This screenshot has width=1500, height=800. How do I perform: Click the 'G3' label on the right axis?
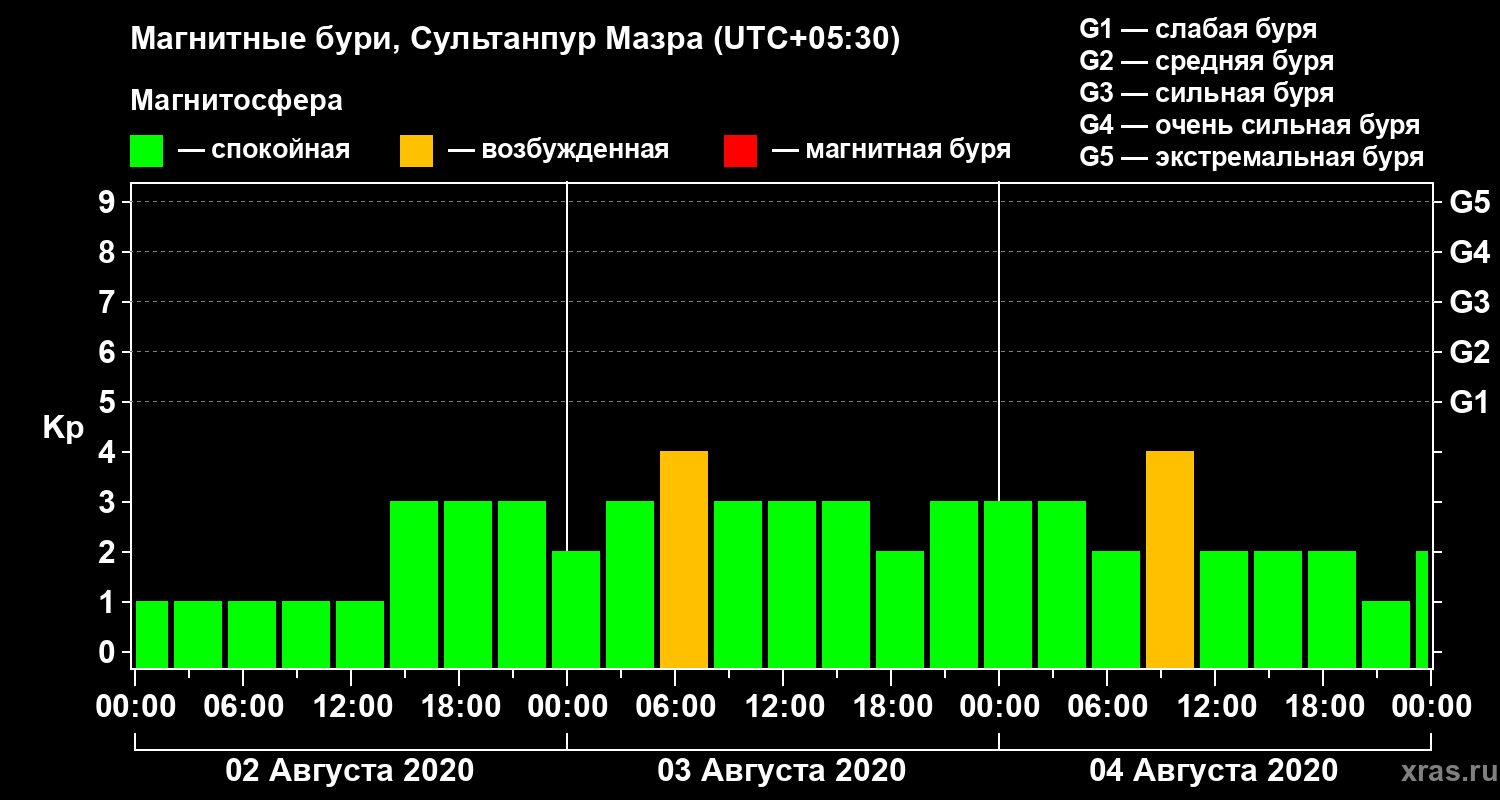(x=1469, y=302)
